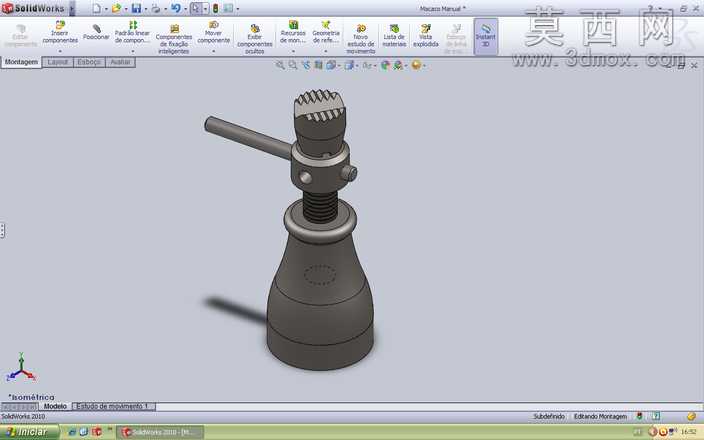
Task: Select the Estudo de movimento 1 tab
Action: [114, 406]
